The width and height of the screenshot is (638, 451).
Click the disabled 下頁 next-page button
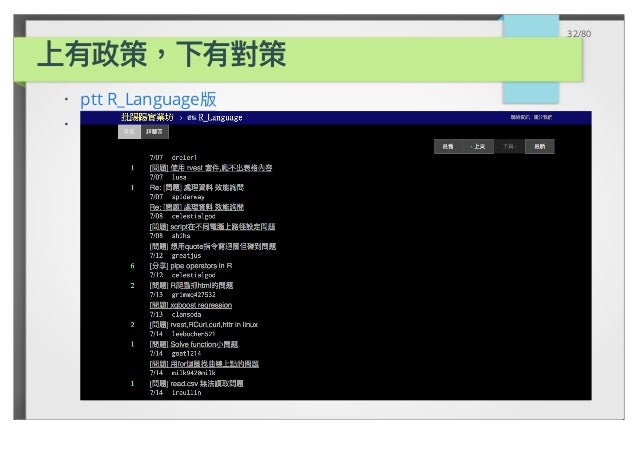509,147
